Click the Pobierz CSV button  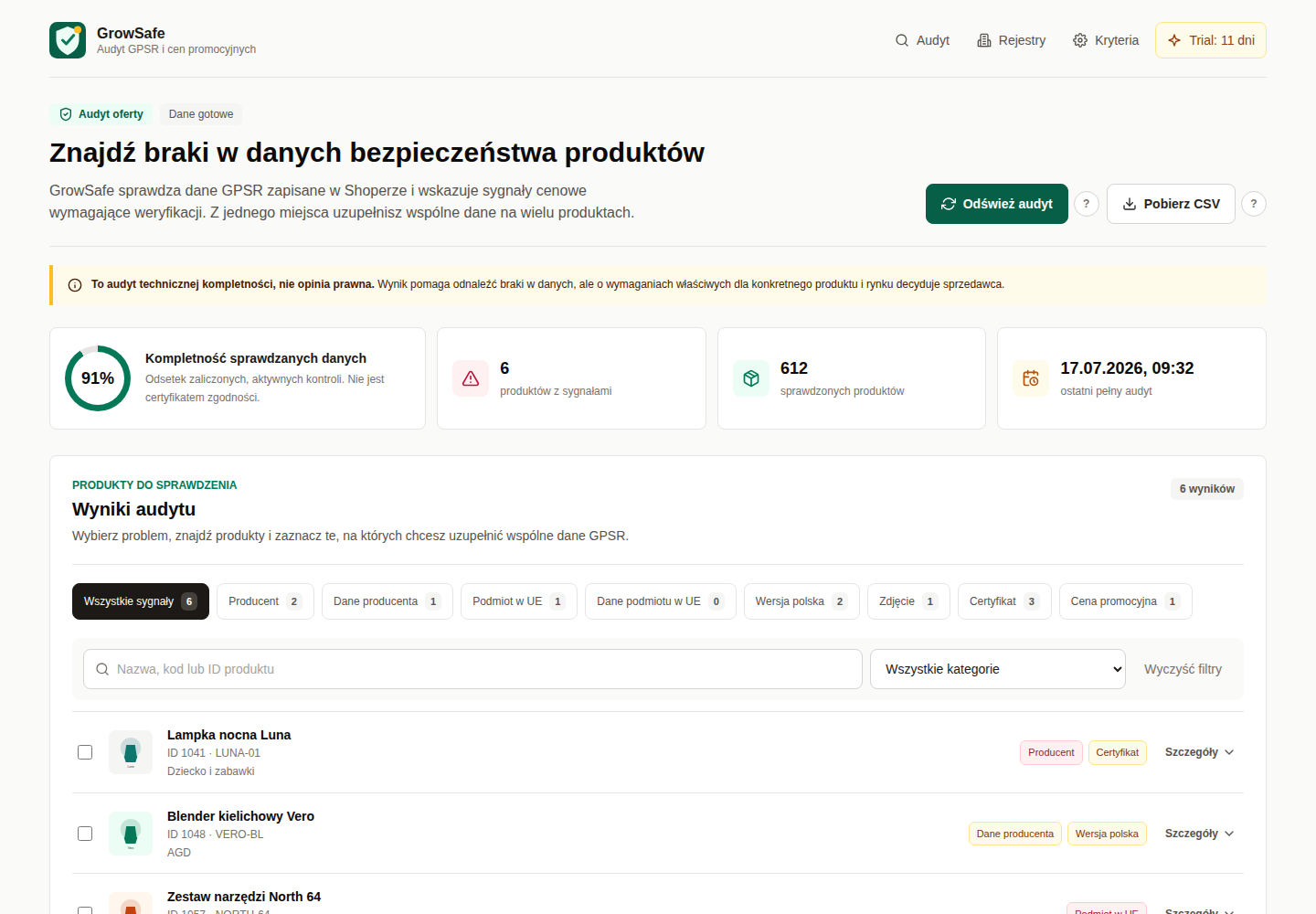(1171, 204)
